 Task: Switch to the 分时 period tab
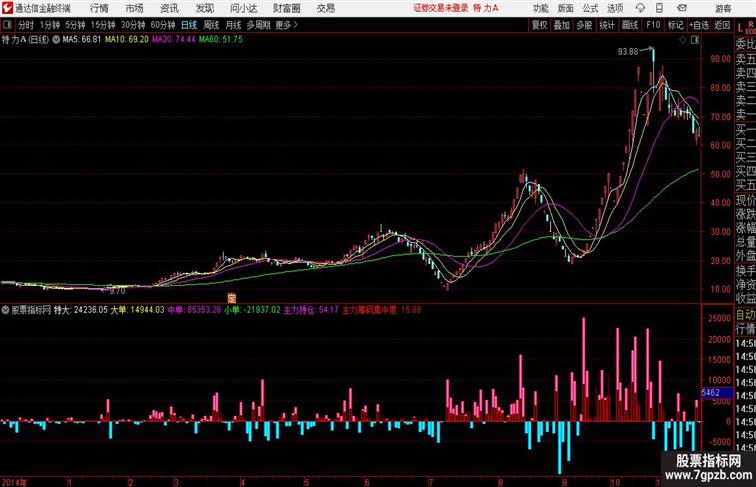click(26, 25)
